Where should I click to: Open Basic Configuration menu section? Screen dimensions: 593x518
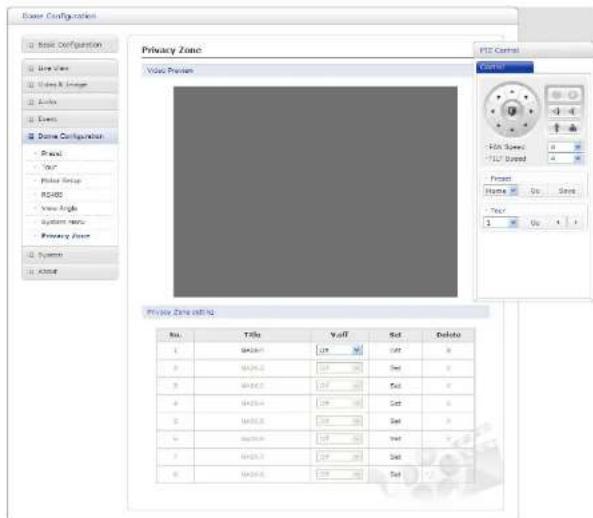(70, 45)
